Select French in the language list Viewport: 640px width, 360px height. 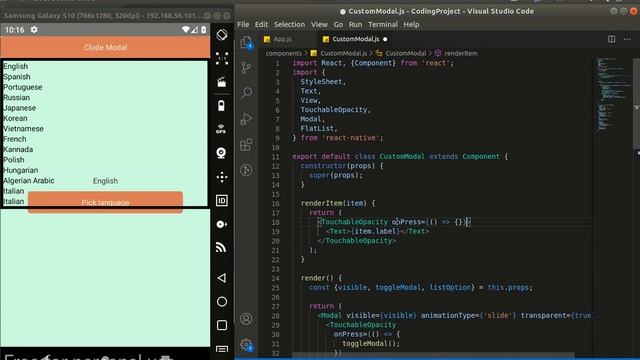pos(14,139)
